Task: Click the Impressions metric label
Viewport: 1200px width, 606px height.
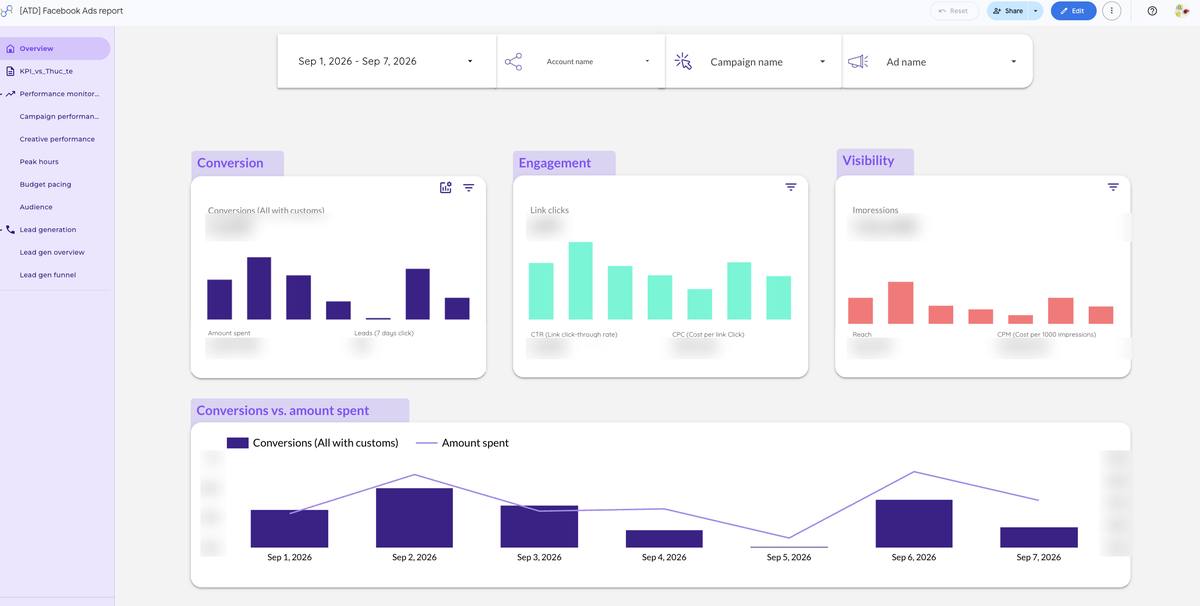Action: coord(875,210)
